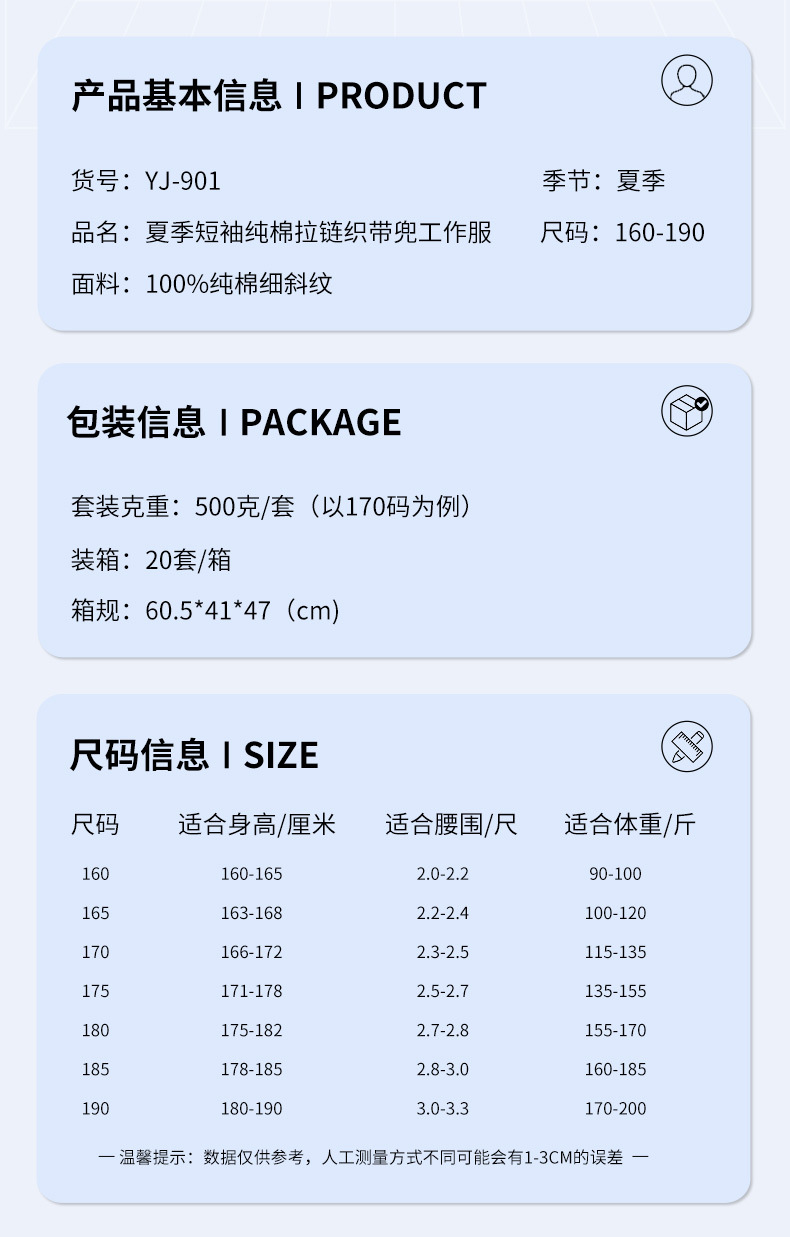Click the 适合腰围/尺 column header
The width and height of the screenshot is (790, 1237).
click(451, 825)
